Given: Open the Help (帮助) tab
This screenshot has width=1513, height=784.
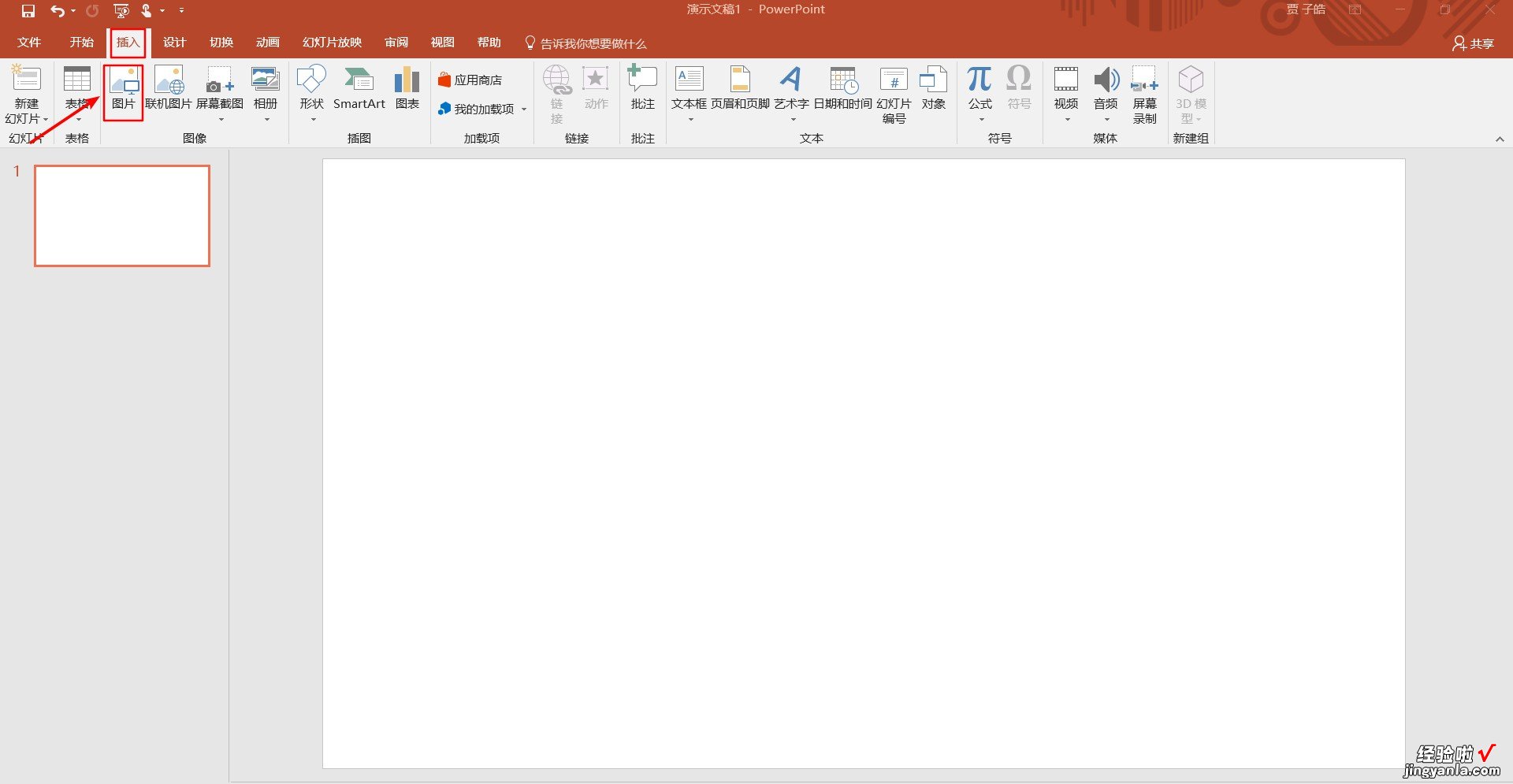Looking at the screenshot, I should [x=489, y=43].
